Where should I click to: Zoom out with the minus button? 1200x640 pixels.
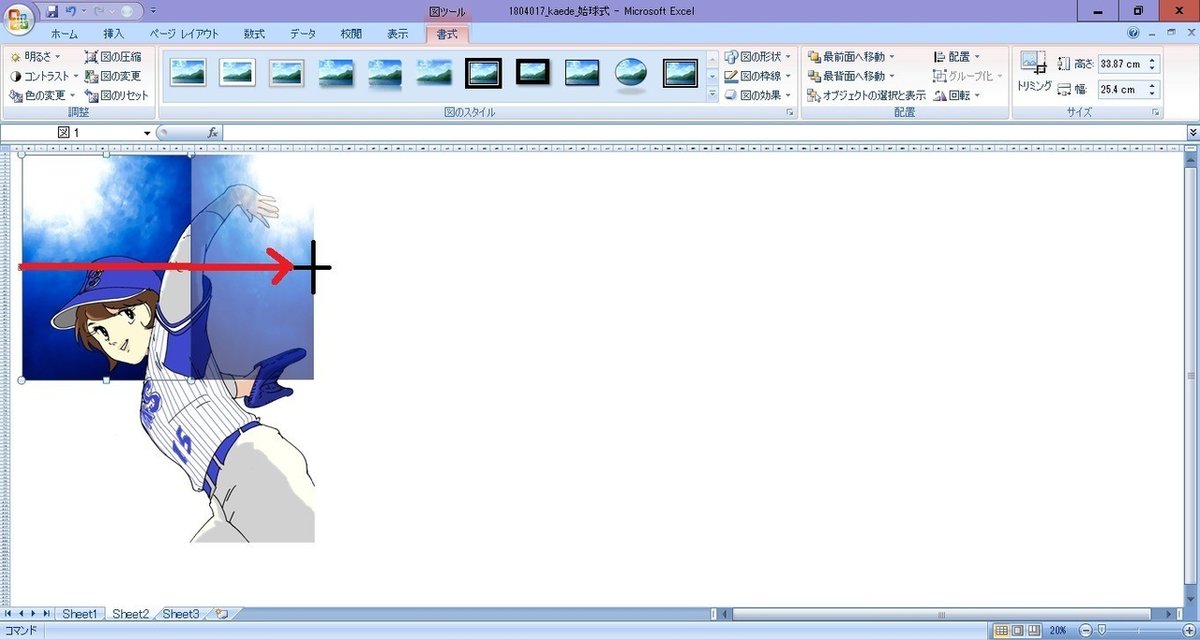[x=1086, y=631]
